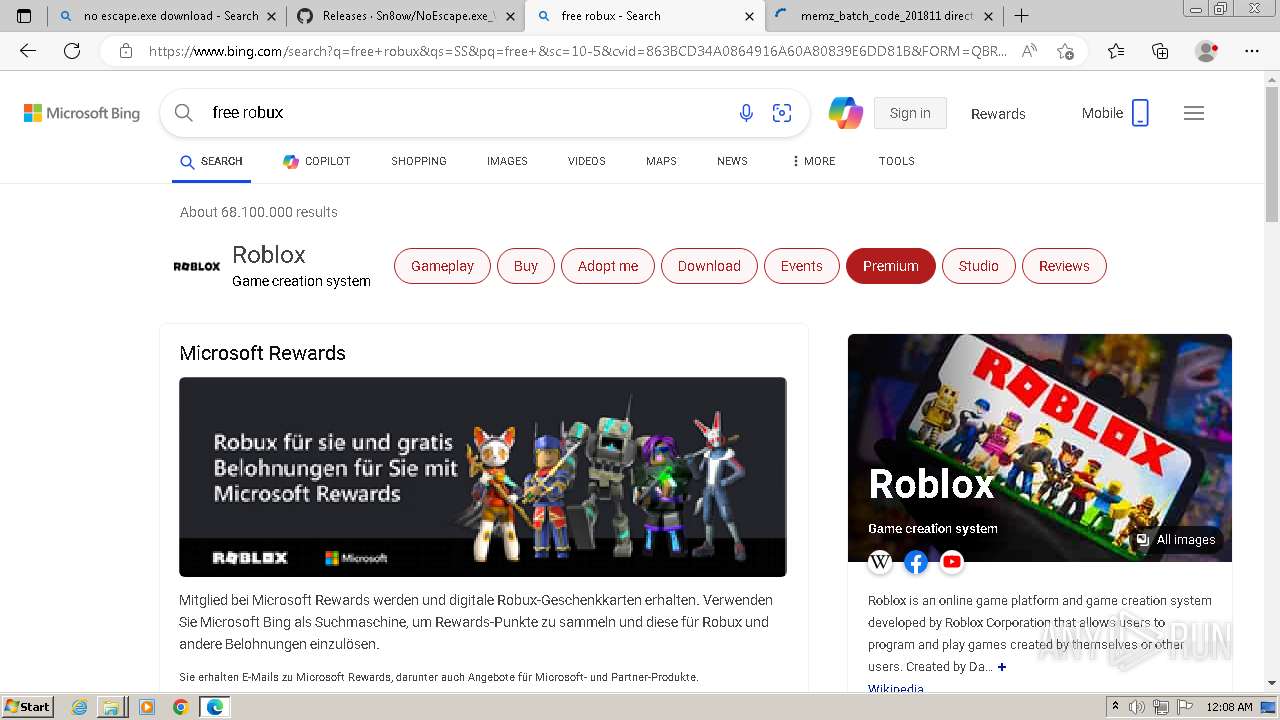Open the Wikipedia source link
This screenshot has height=720, width=1280.
[896, 689]
